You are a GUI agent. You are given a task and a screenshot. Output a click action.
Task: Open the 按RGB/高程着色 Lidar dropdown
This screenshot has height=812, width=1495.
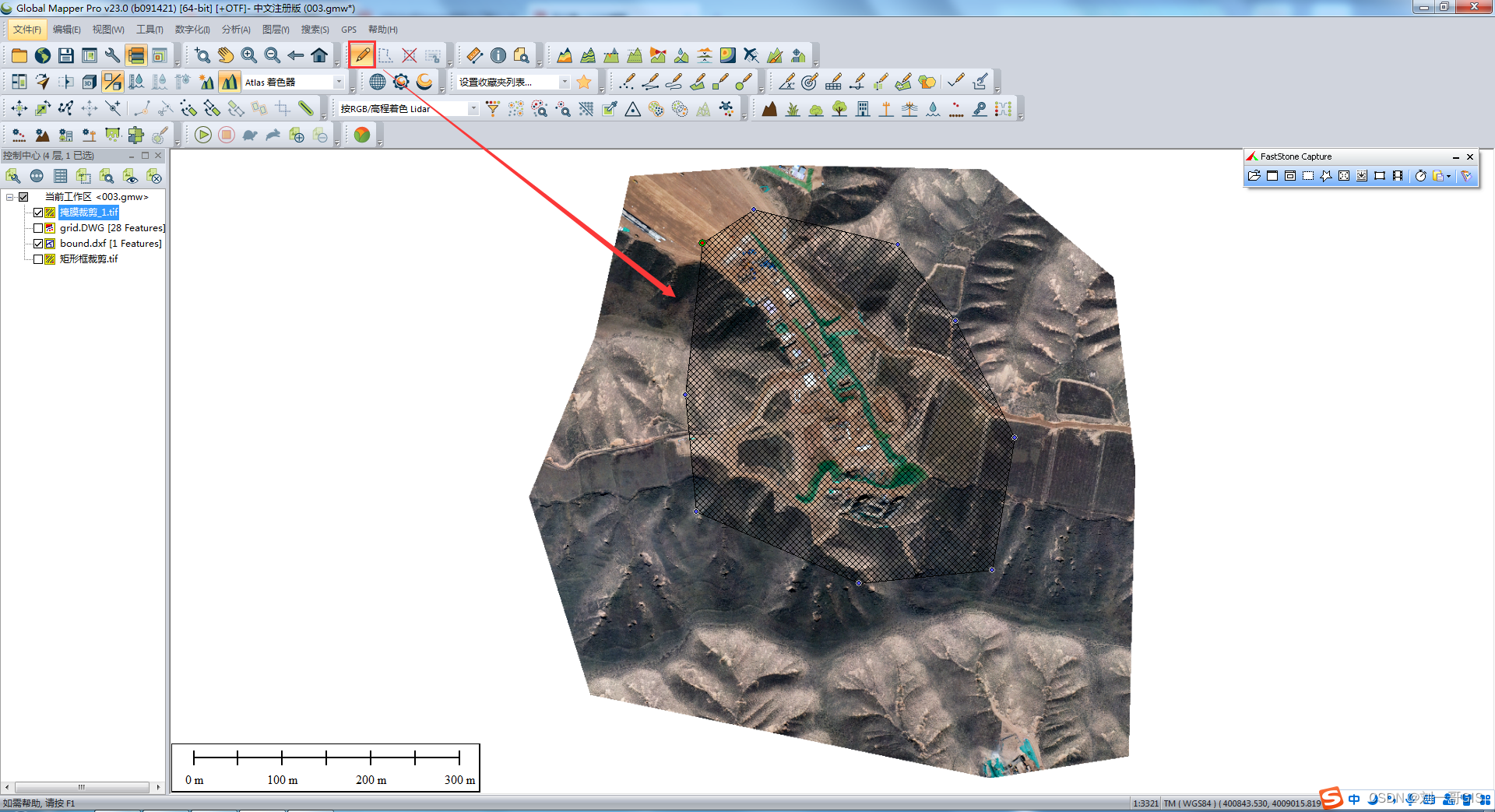[473, 108]
